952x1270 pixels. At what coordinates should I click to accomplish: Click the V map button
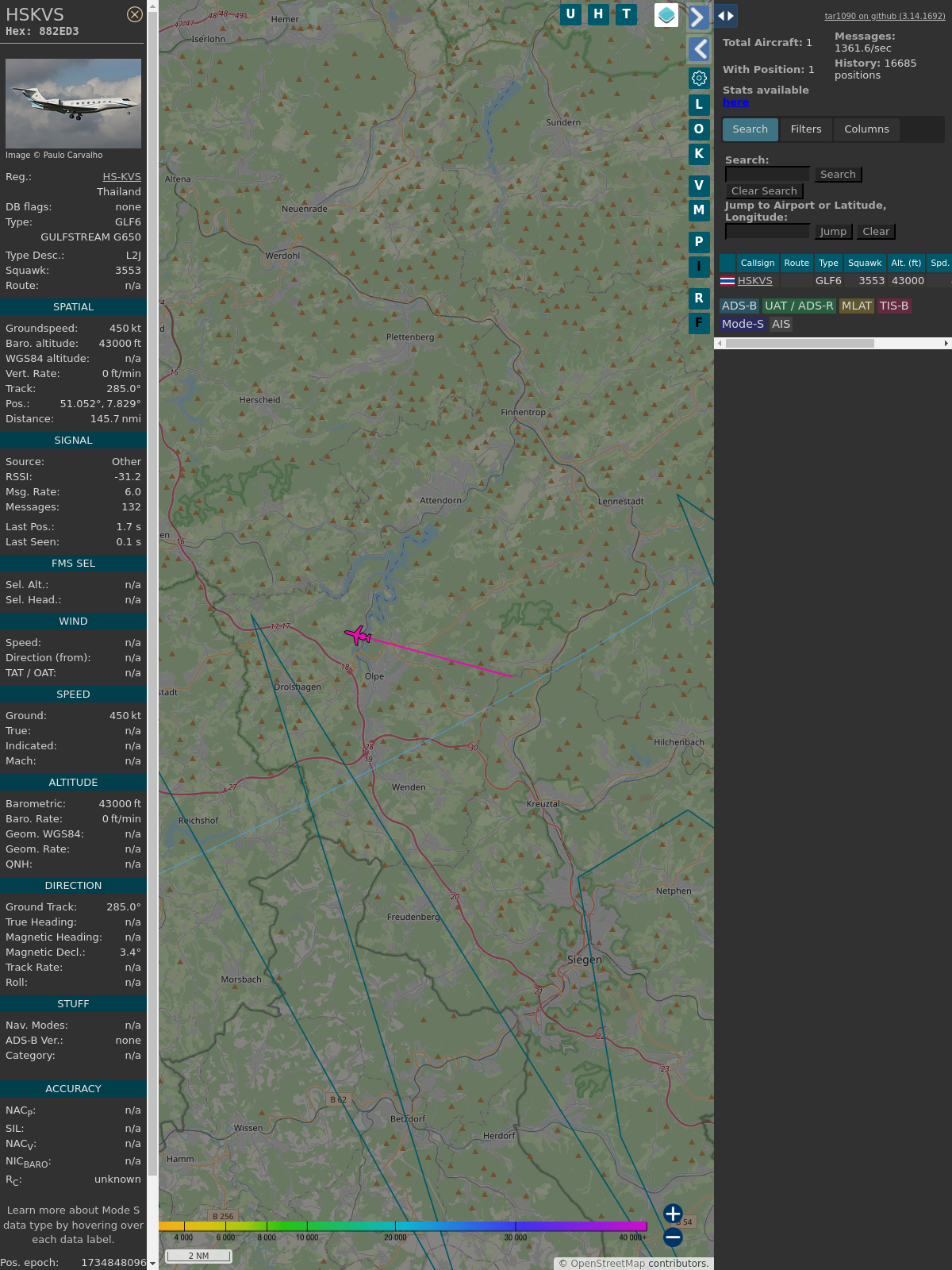[699, 185]
